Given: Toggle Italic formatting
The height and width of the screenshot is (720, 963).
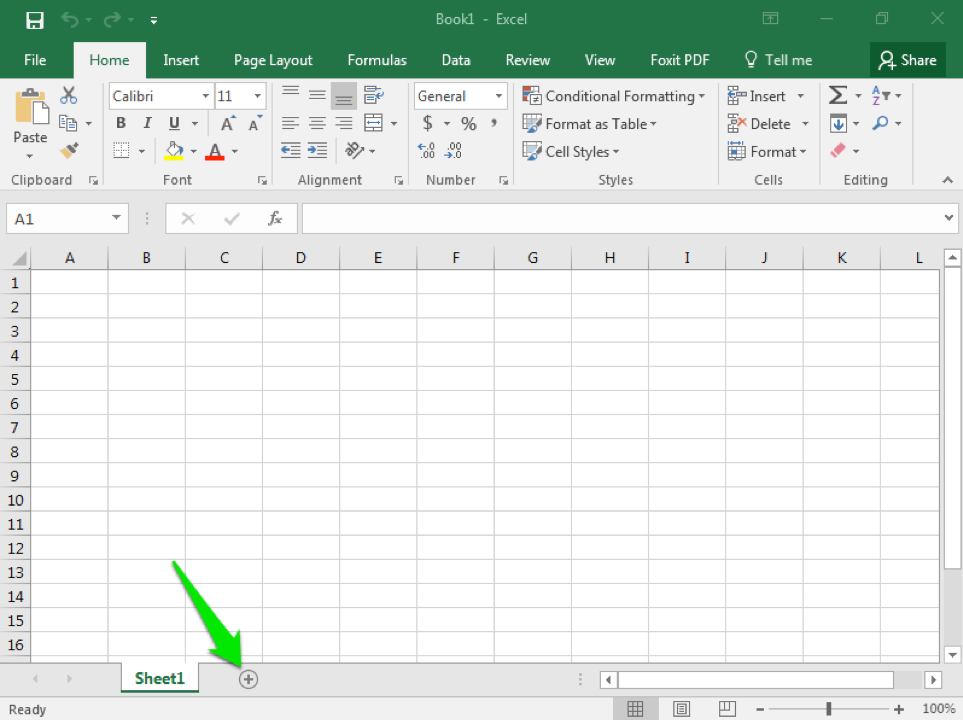Looking at the screenshot, I should pos(147,123).
